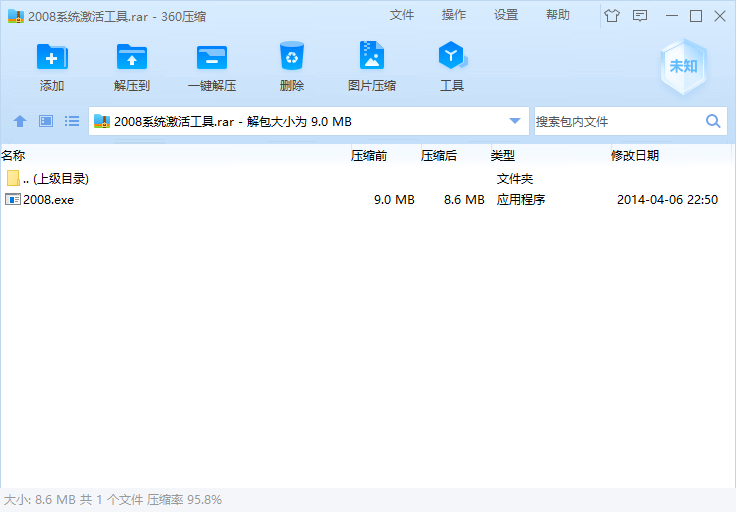Sort by the 名称 column header
The height and width of the screenshot is (512, 736).
175,155
